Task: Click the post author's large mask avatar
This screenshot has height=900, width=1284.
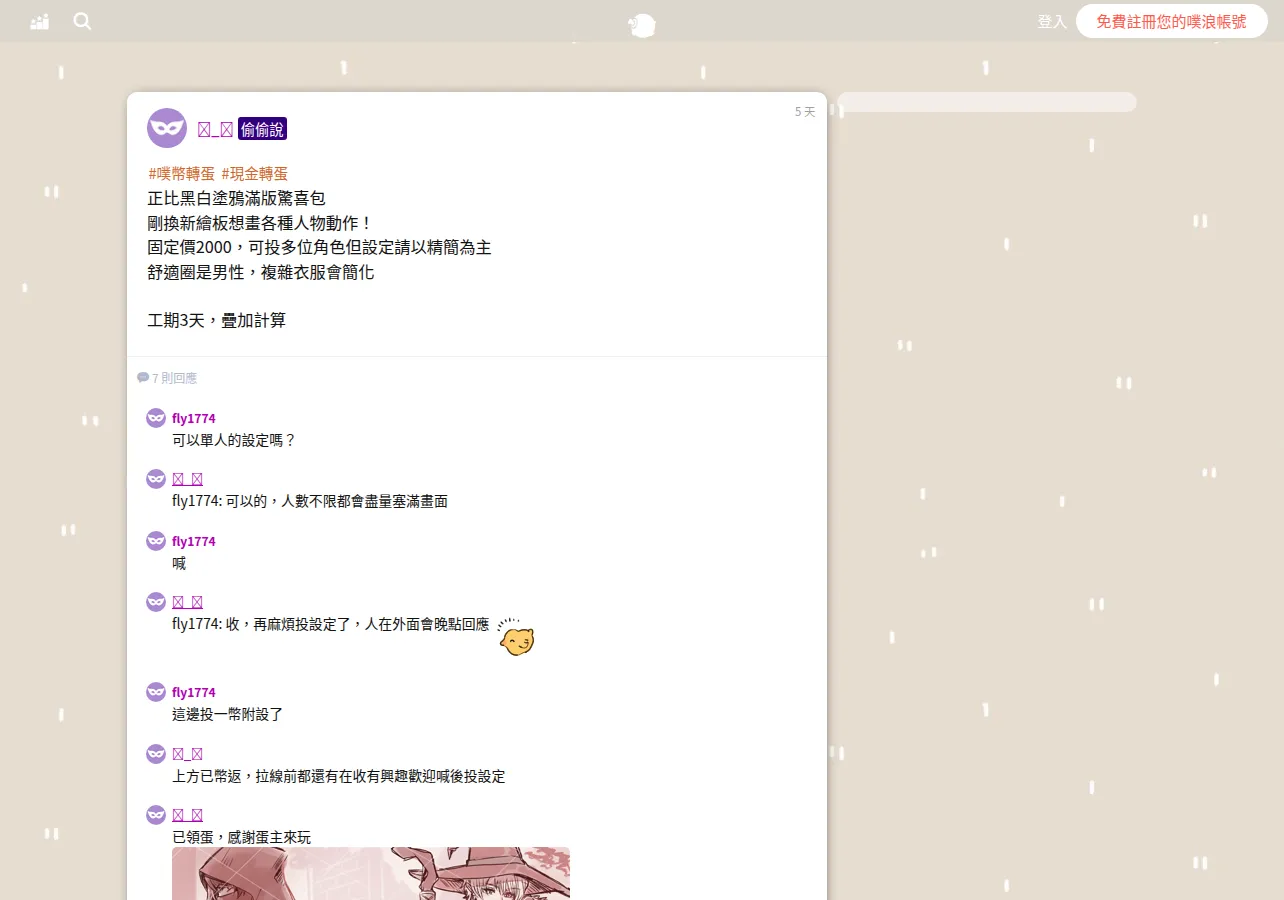Action: coord(167,128)
